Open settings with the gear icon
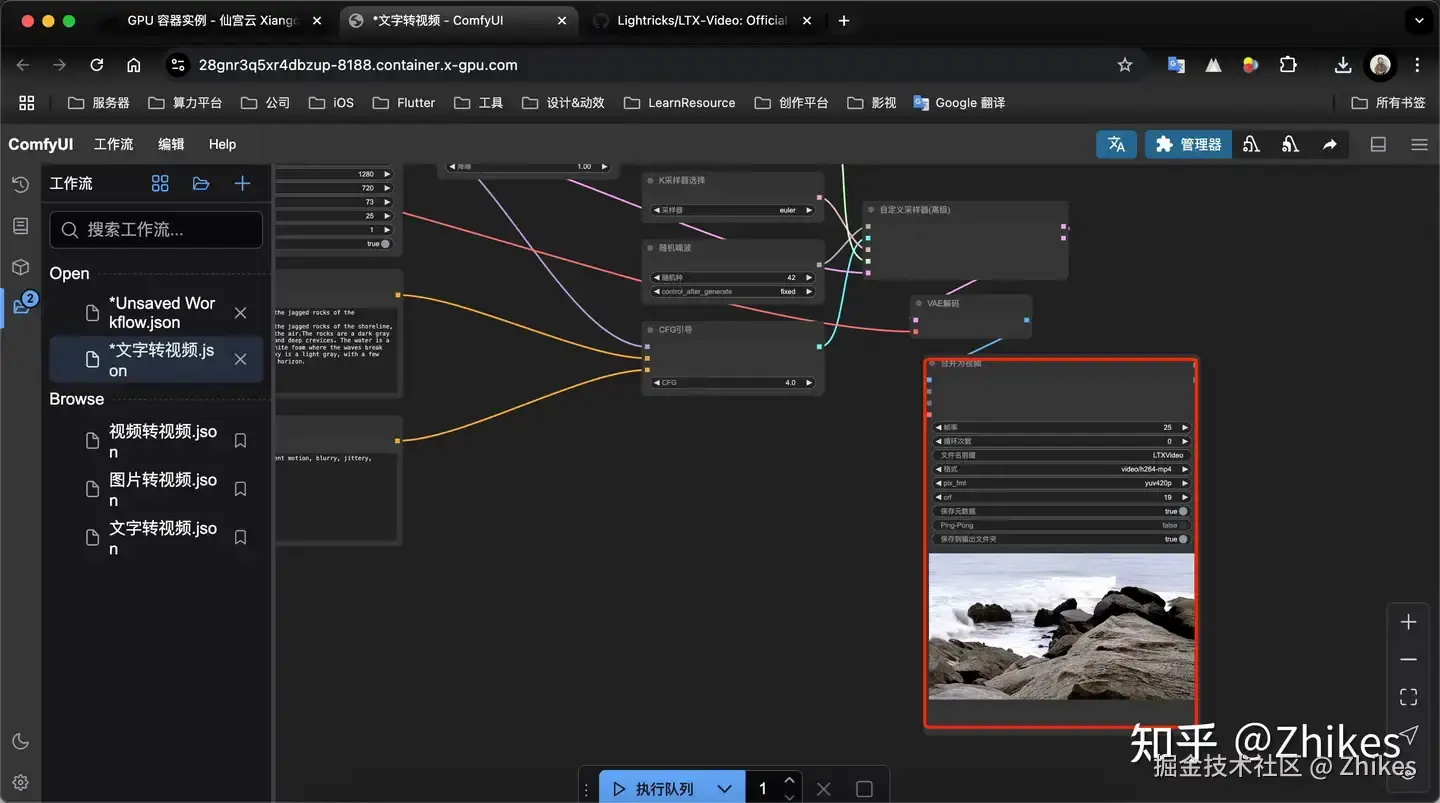This screenshot has height=803, width=1440. (20, 782)
